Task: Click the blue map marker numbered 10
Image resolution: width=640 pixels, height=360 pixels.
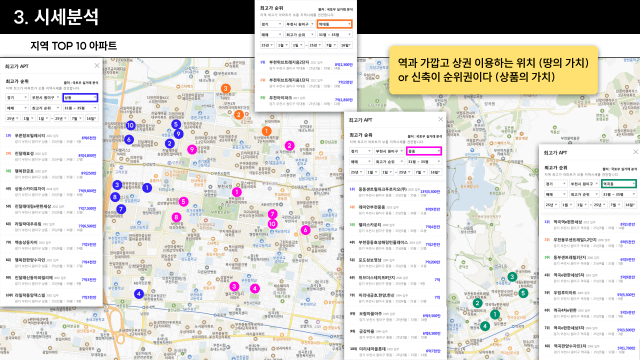Action: [x=131, y=125]
